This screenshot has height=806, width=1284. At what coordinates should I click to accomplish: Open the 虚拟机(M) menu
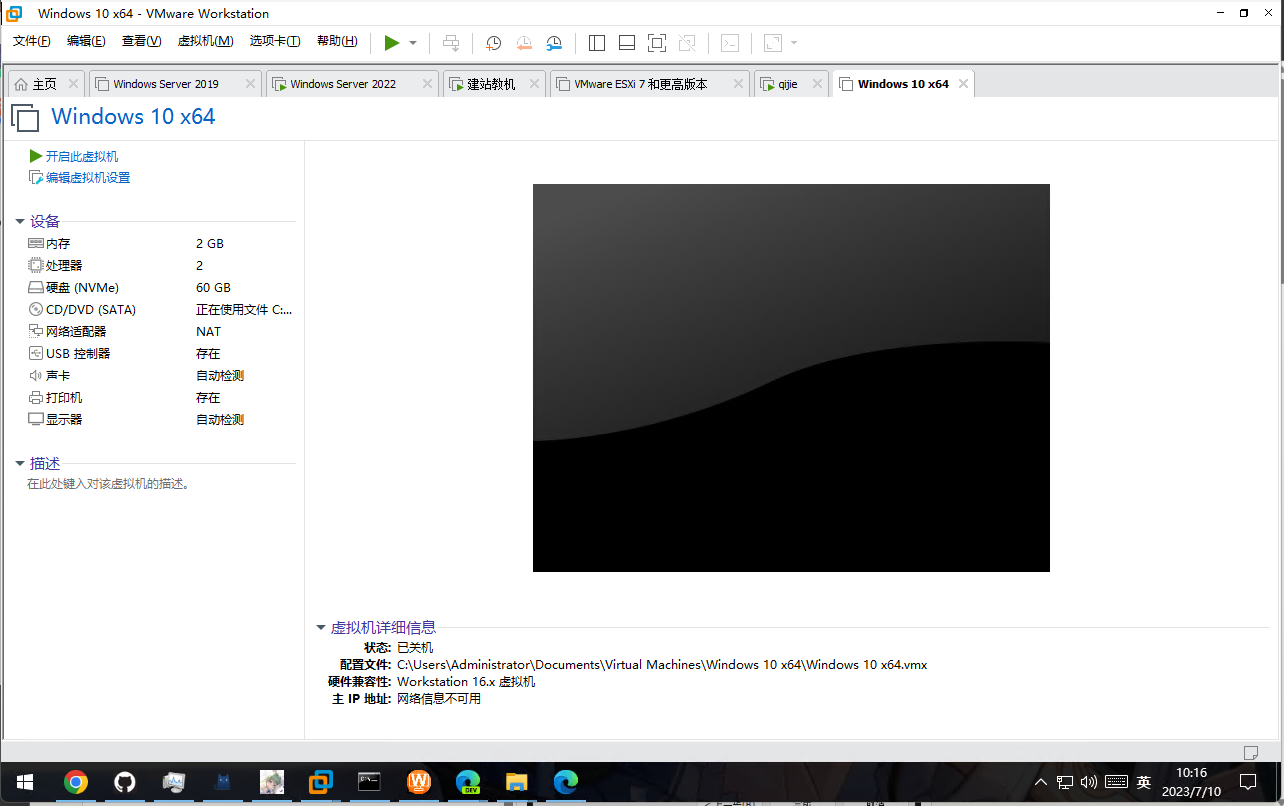click(x=205, y=41)
